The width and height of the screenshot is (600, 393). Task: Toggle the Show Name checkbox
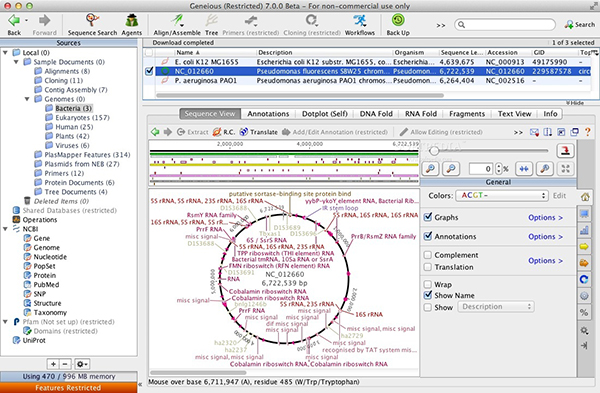pos(428,295)
